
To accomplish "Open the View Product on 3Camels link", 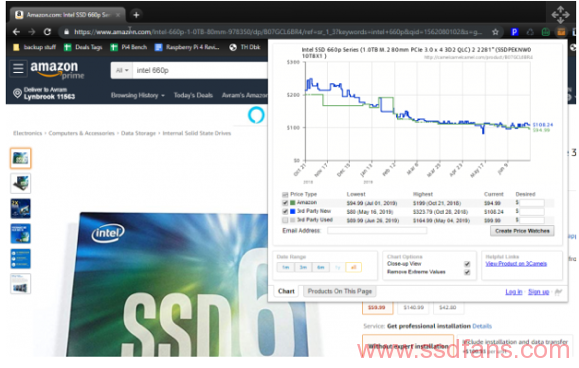I will coord(516,264).
